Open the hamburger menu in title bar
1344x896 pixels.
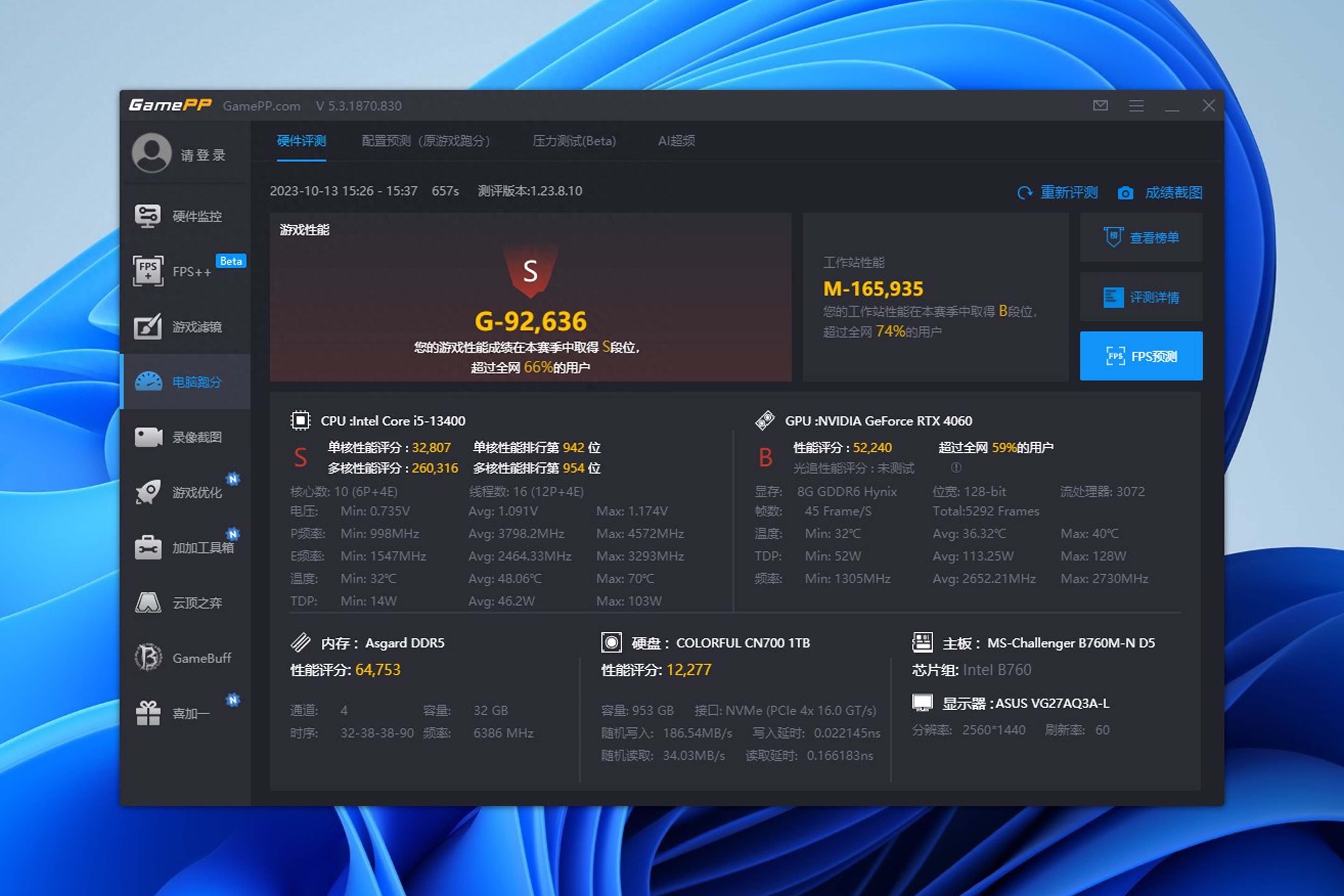click(1136, 105)
